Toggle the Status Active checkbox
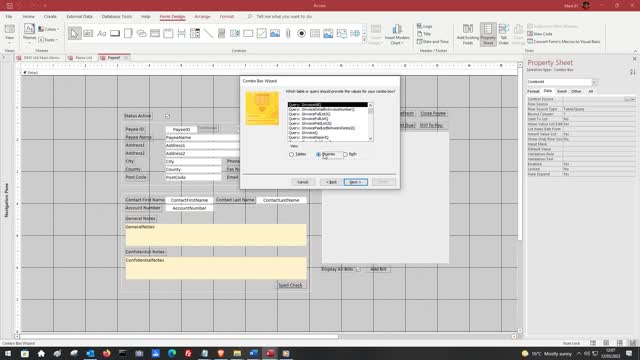 [x=167, y=116]
